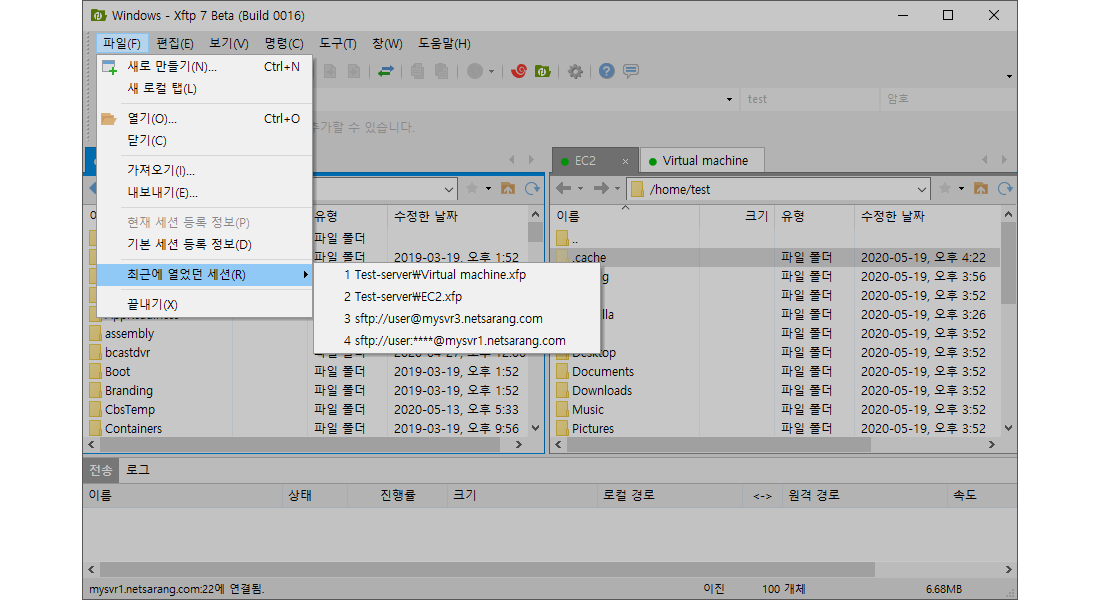The height and width of the screenshot is (600, 1100).
Task: Open the 명령(C) menu
Action: [284, 44]
